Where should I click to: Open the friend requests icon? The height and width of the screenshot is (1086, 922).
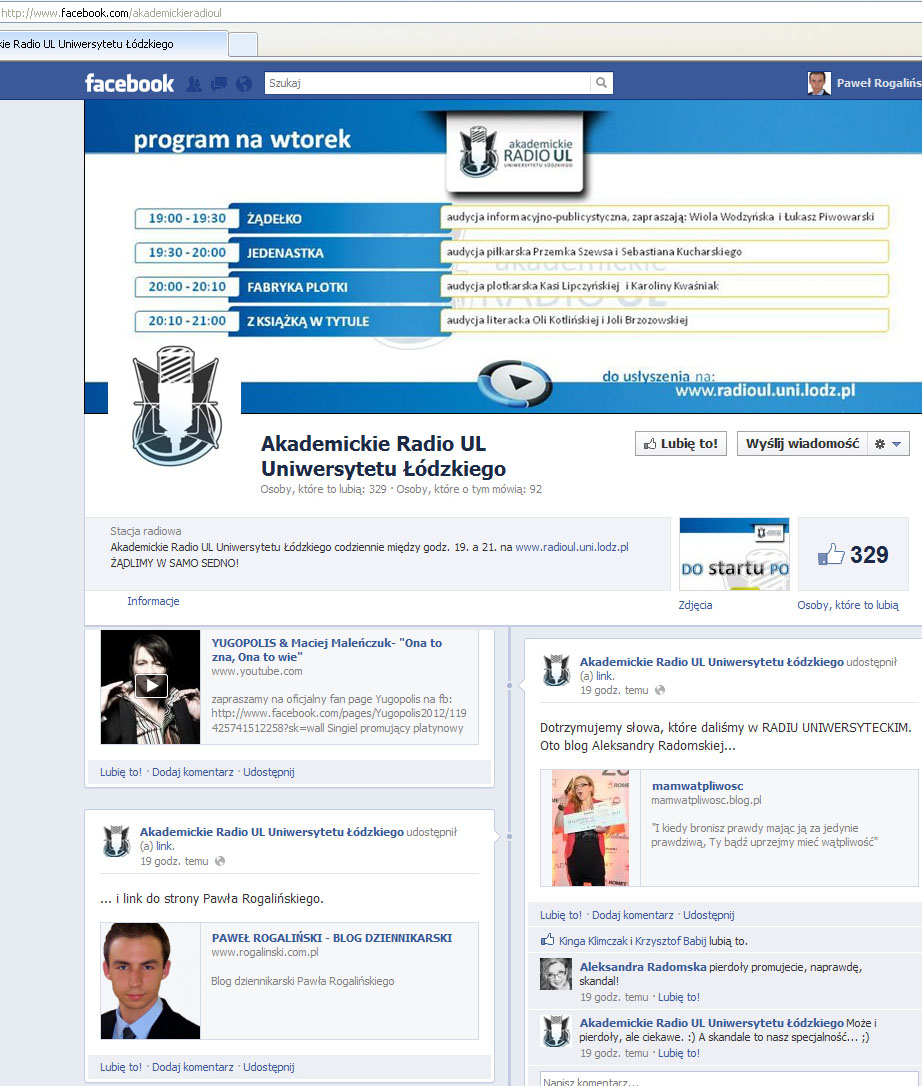coord(194,84)
